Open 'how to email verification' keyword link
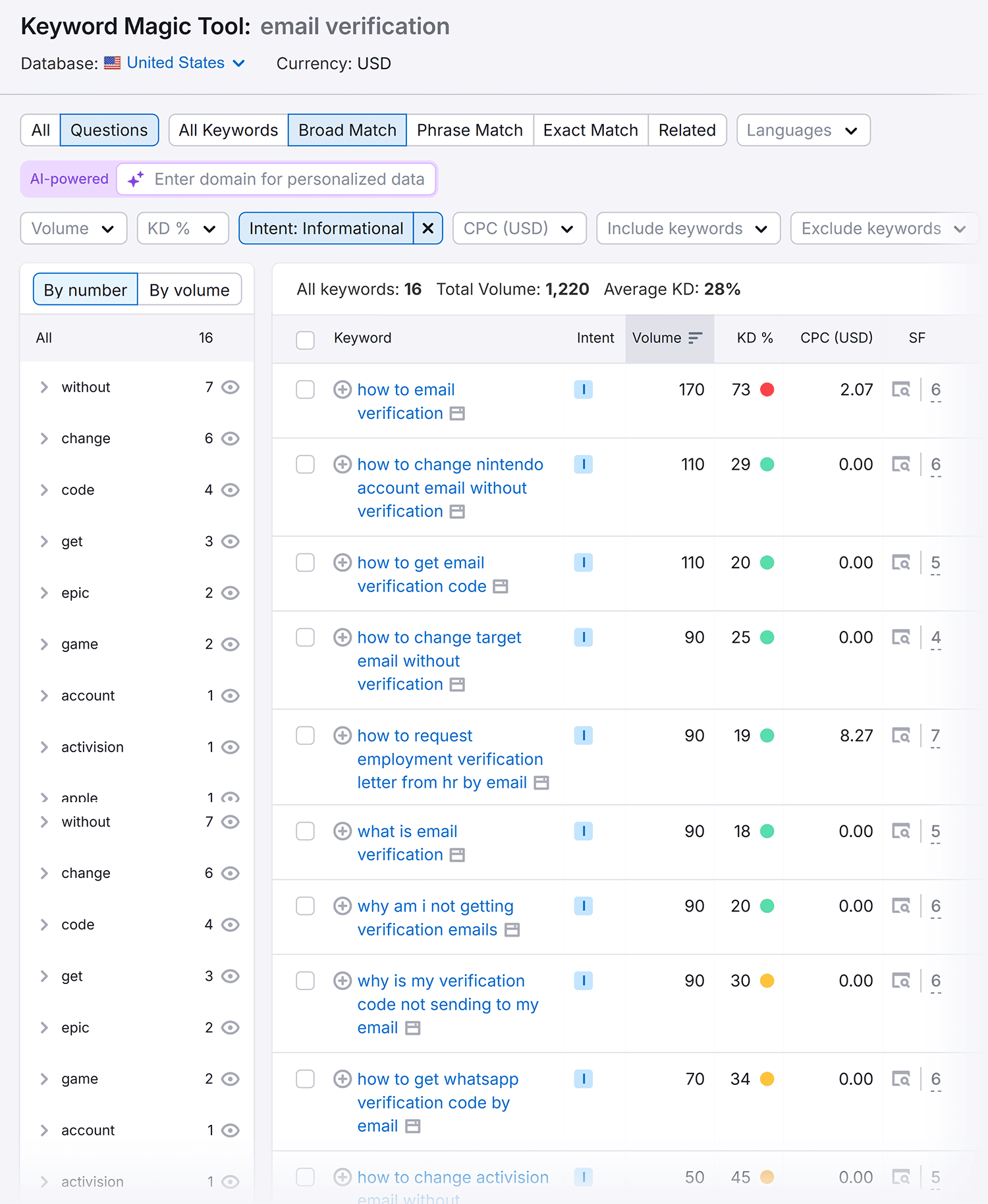This screenshot has height=1204, width=988. coord(406,402)
